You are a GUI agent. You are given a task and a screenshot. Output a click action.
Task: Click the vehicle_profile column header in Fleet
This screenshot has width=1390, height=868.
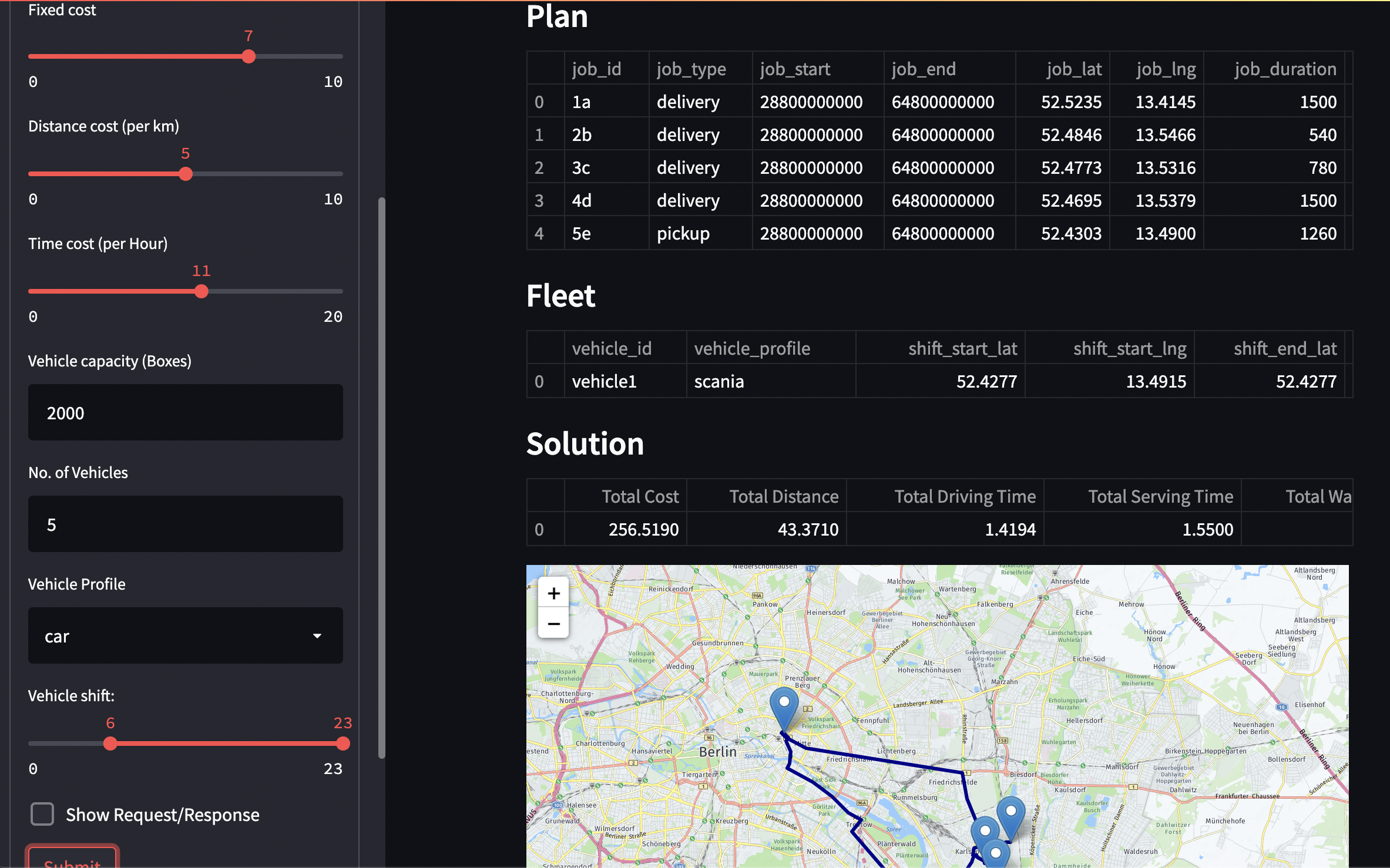click(751, 348)
